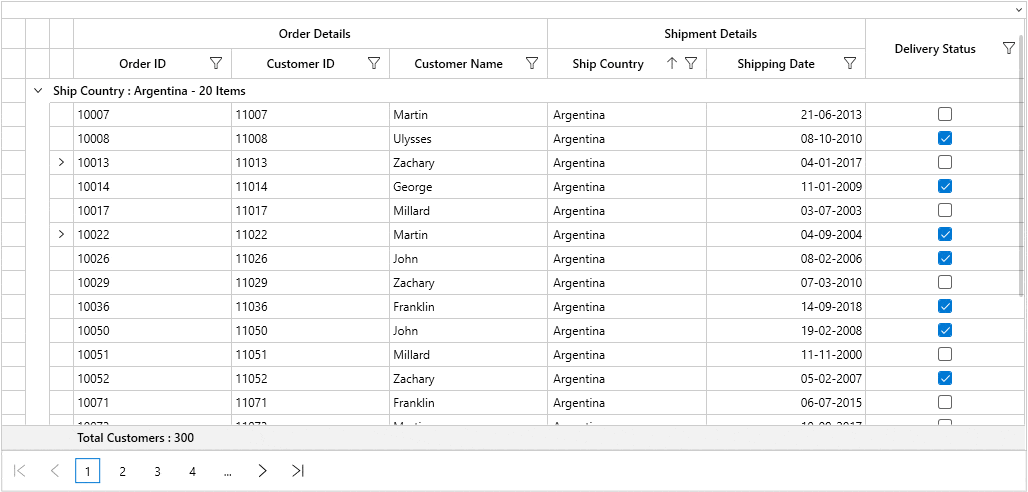Click the ellipsis for more pages
The height and width of the screenshot is (492, 1028).
coord(227,471)
